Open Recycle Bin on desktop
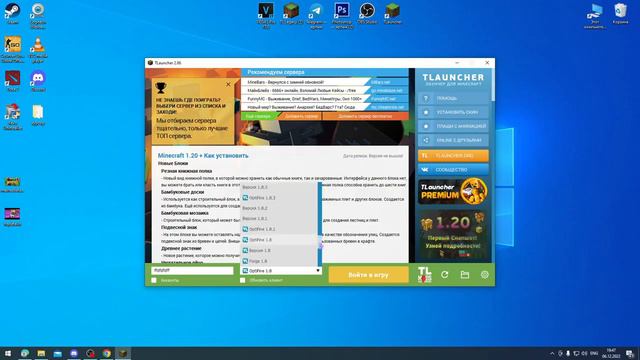This screenshot has height=360, width=640. (620, 13)
